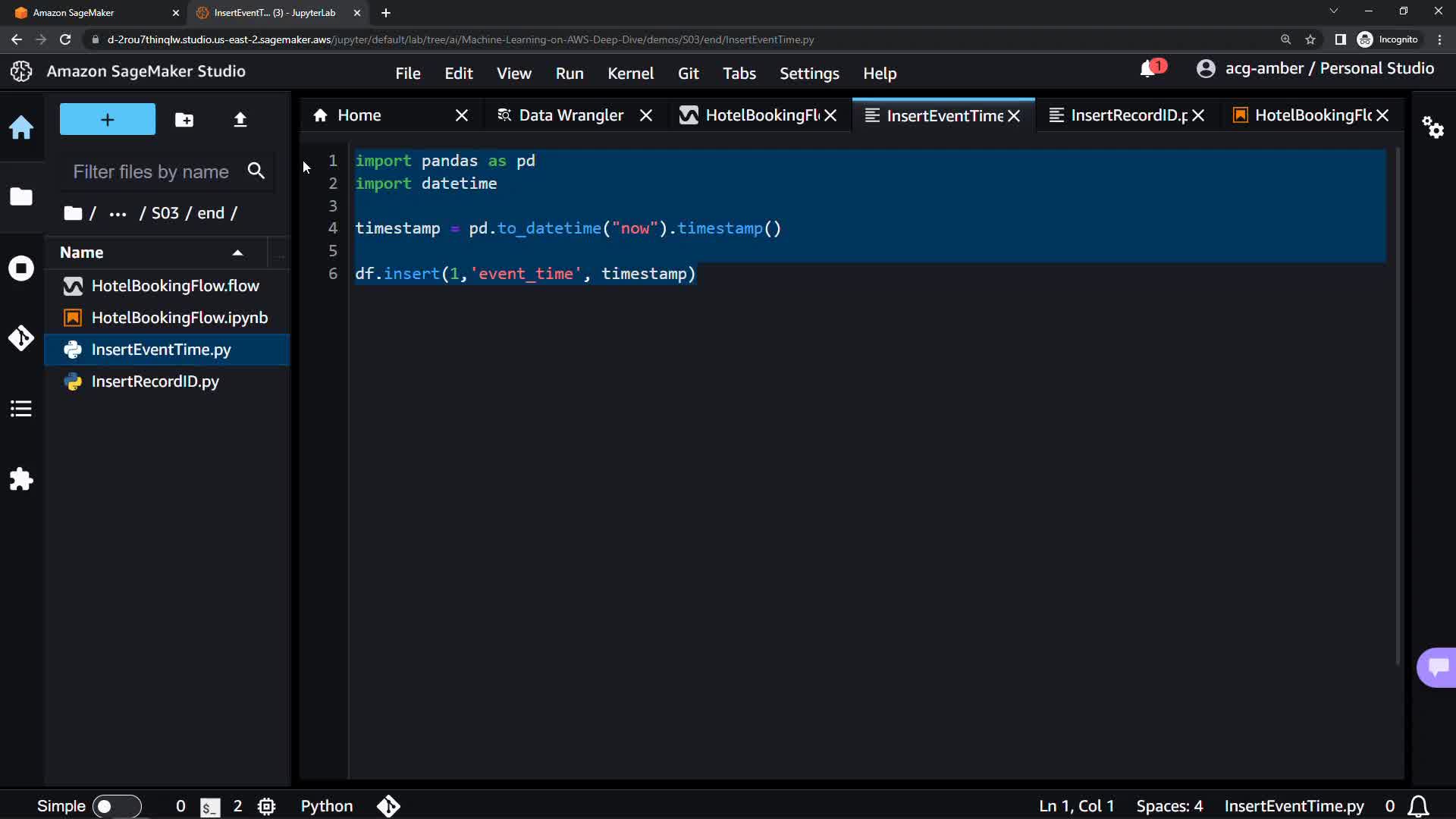Open the Kernel menu
This screenshot has width=1456, height=819.
click(630, 74)
